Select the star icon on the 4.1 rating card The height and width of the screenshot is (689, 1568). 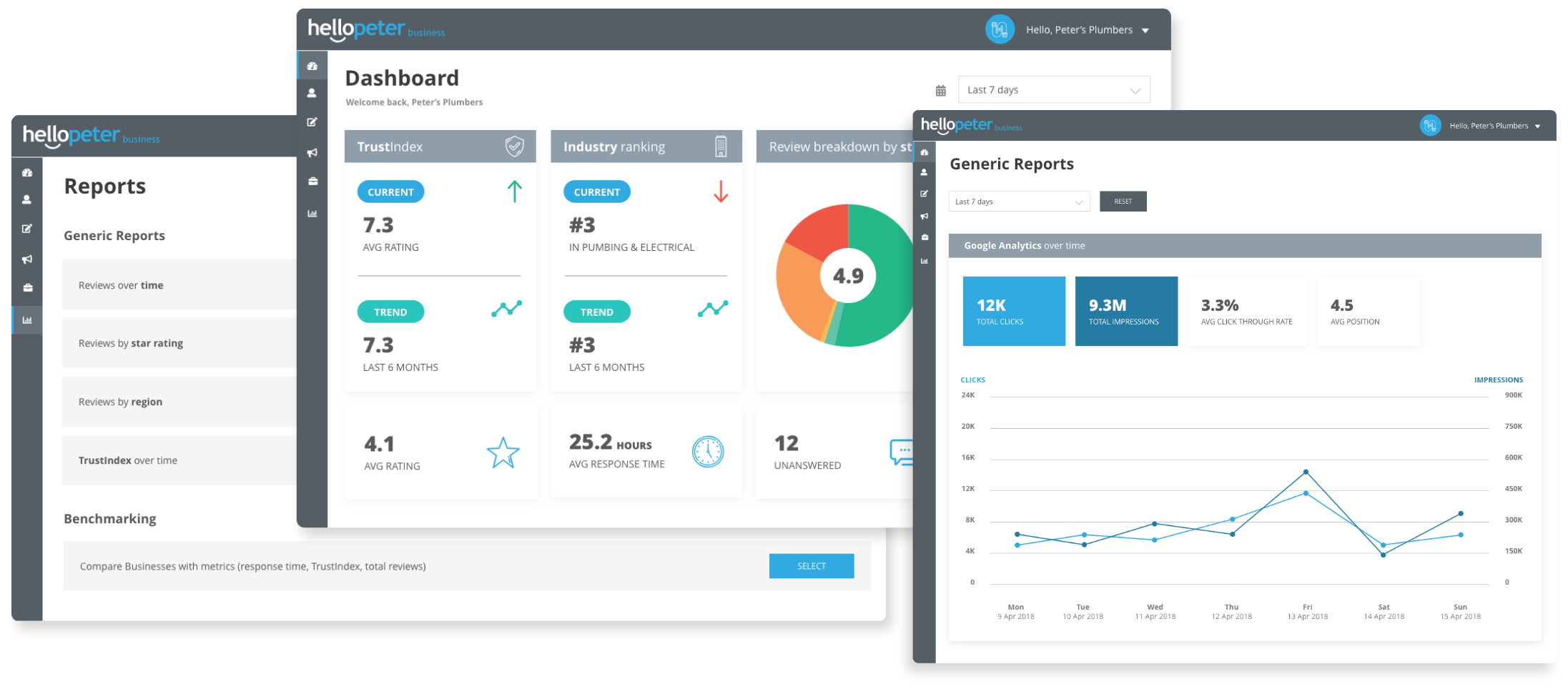coord(503,452)
